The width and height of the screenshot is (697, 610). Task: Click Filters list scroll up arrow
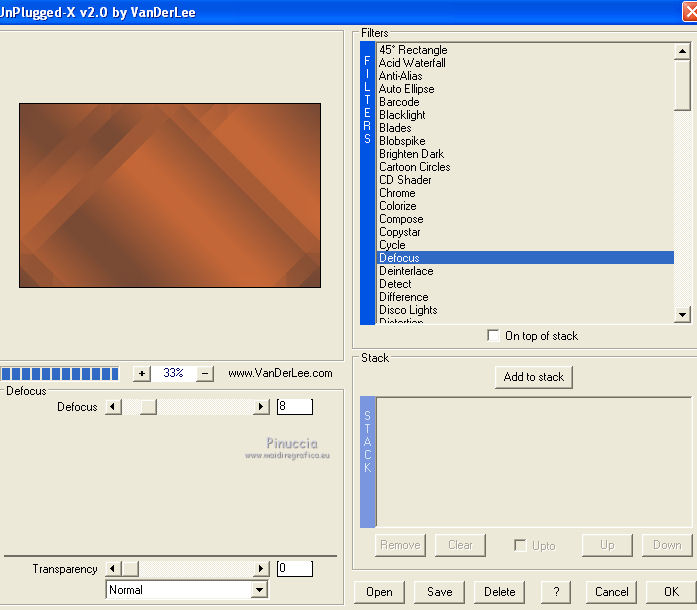click(x=682, y=51)
